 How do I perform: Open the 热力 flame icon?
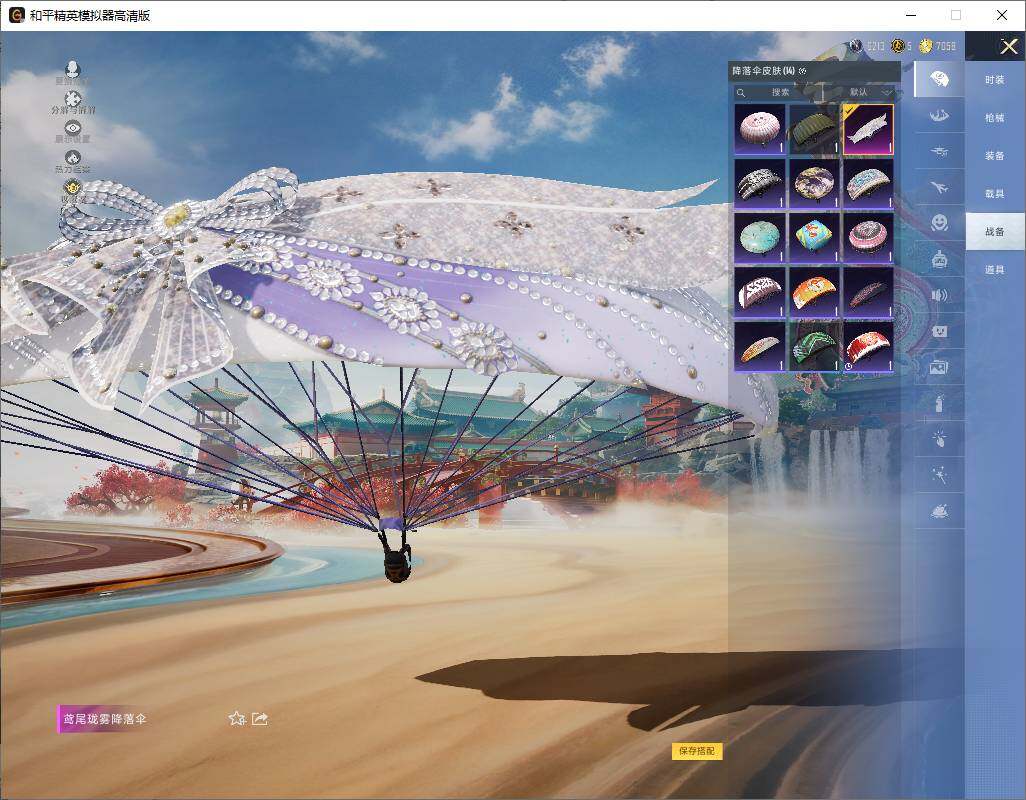tap(73, 158)
